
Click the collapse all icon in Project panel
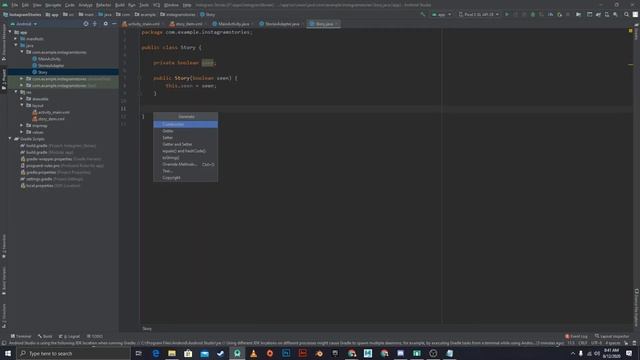95,24
